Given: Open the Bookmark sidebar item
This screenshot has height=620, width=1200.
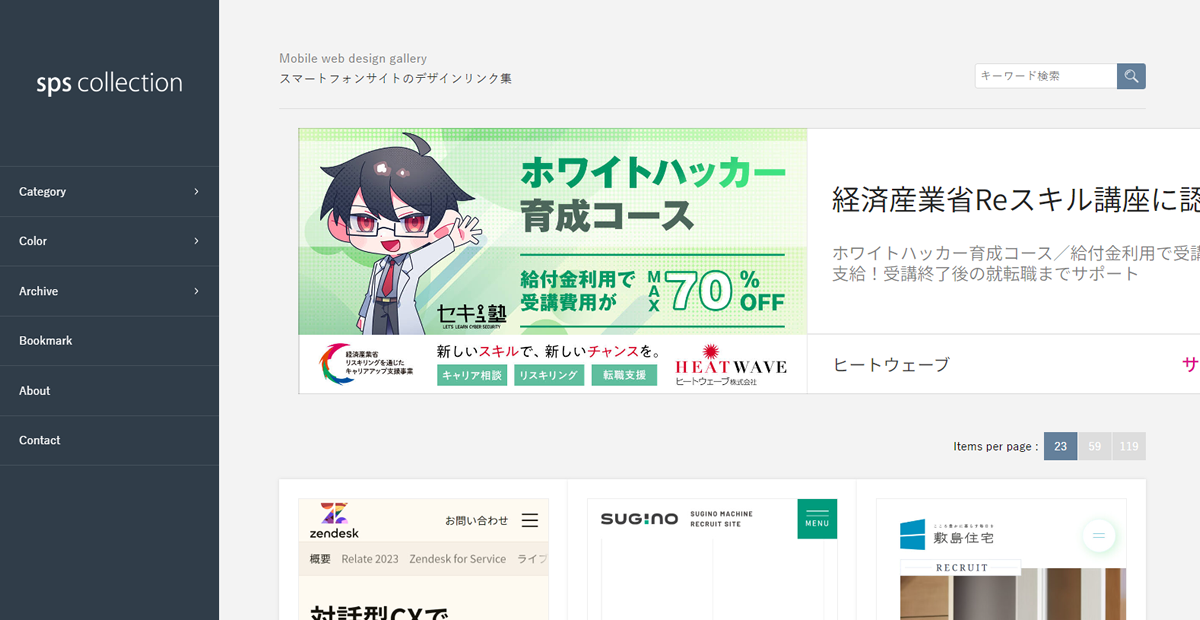Looking at the screenshot, I should (109, 341).
